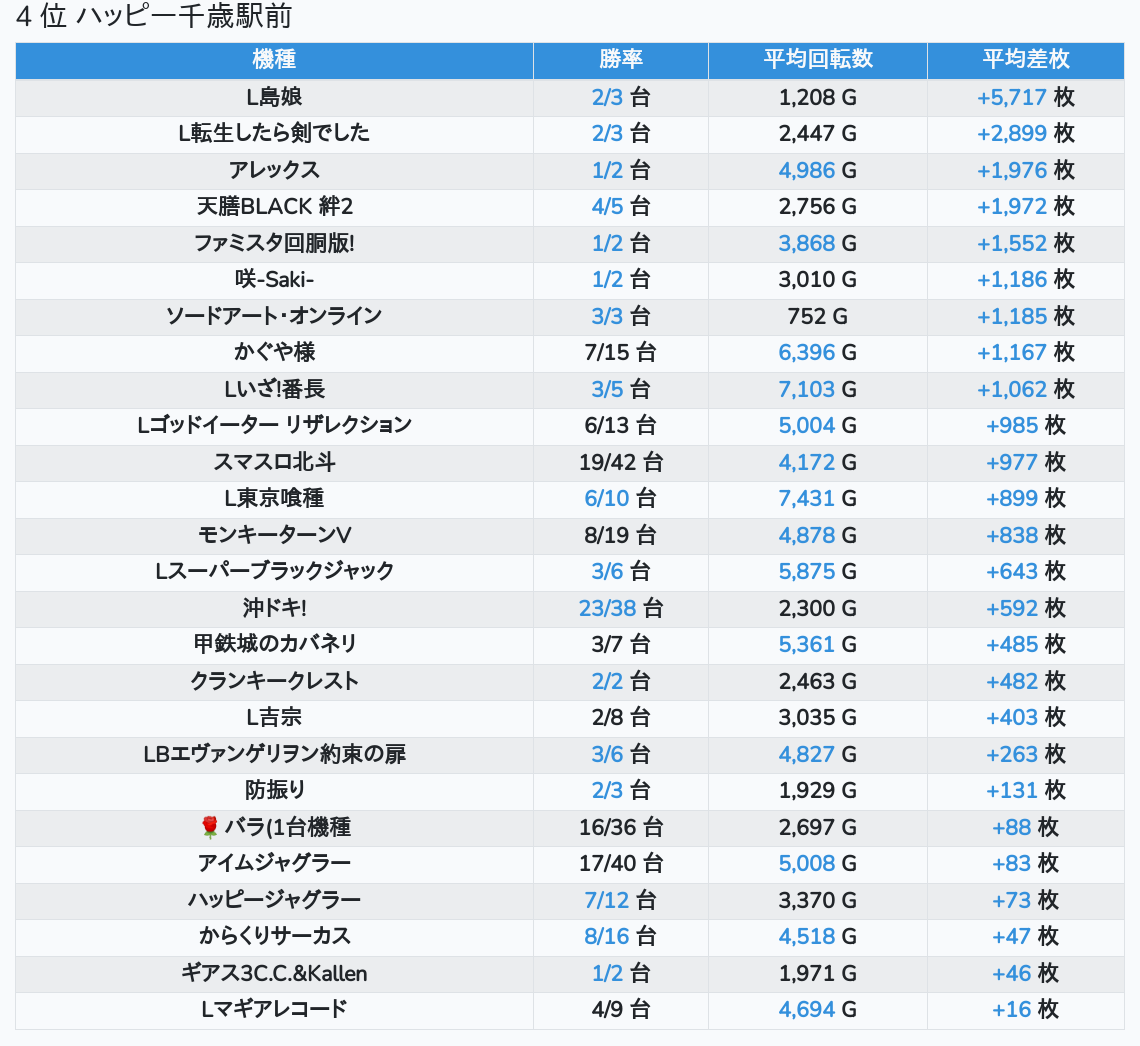
Task: Select Lいざ!番長 machine name
Action: coord(274,390)
